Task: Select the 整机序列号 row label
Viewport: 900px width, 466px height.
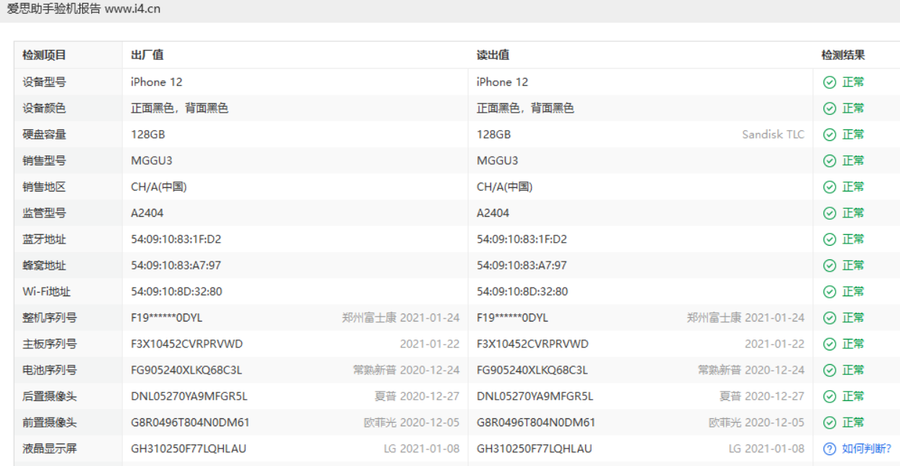Action: [49, 318]
